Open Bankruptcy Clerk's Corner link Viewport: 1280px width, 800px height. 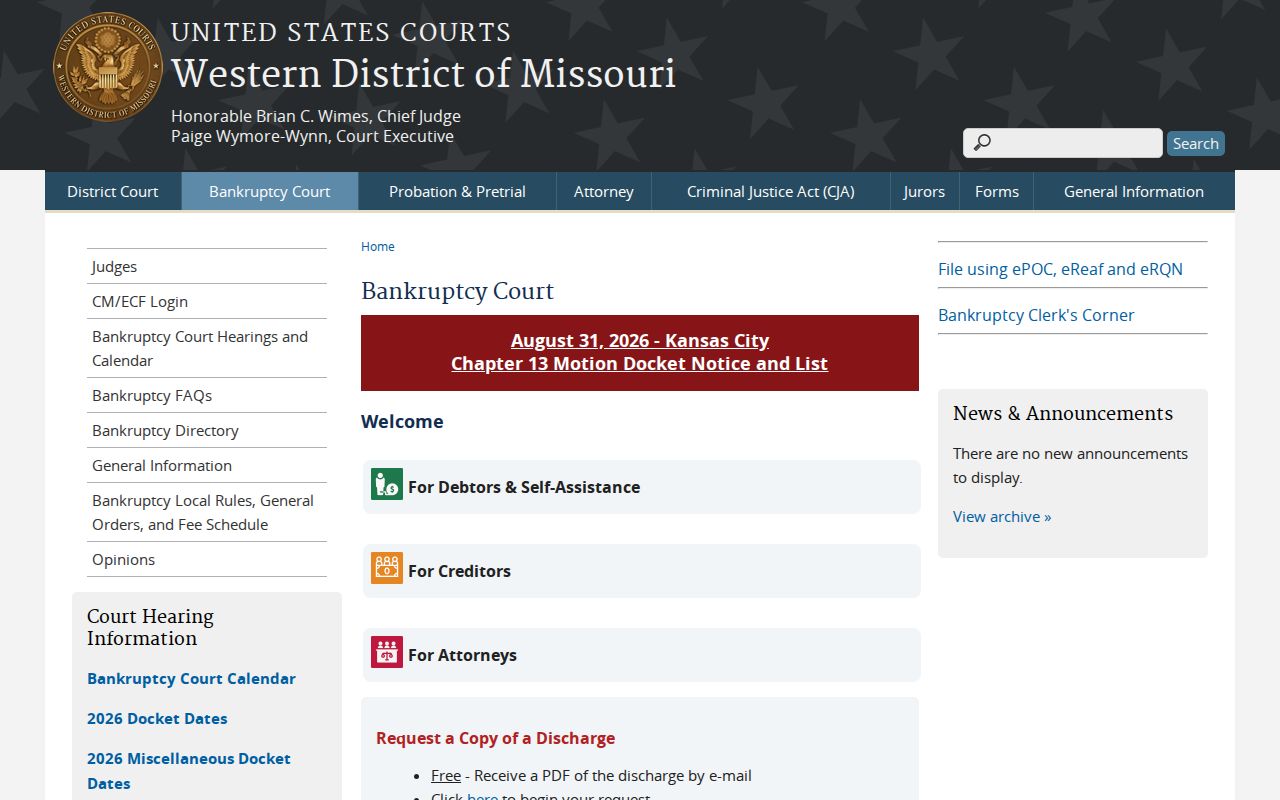[x=1036, y=315]
